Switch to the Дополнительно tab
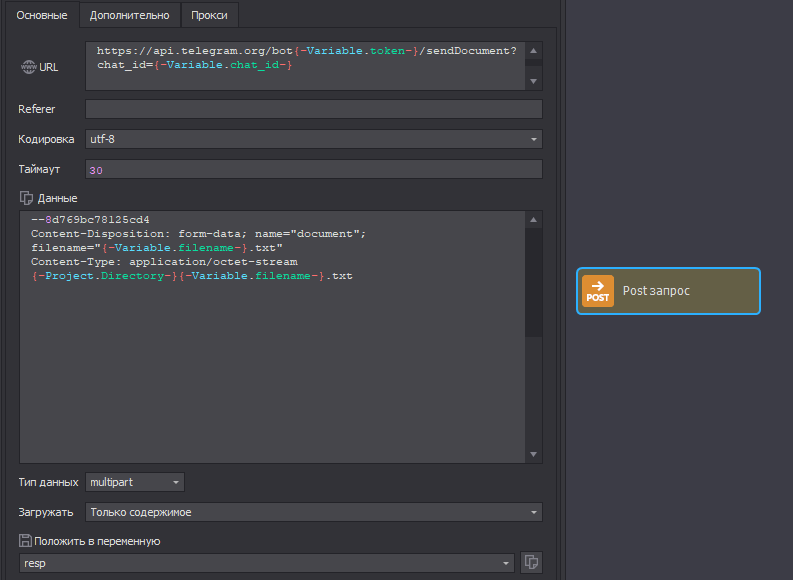The width and height of the screenshot is (793, 580). [x=130, y=16]
